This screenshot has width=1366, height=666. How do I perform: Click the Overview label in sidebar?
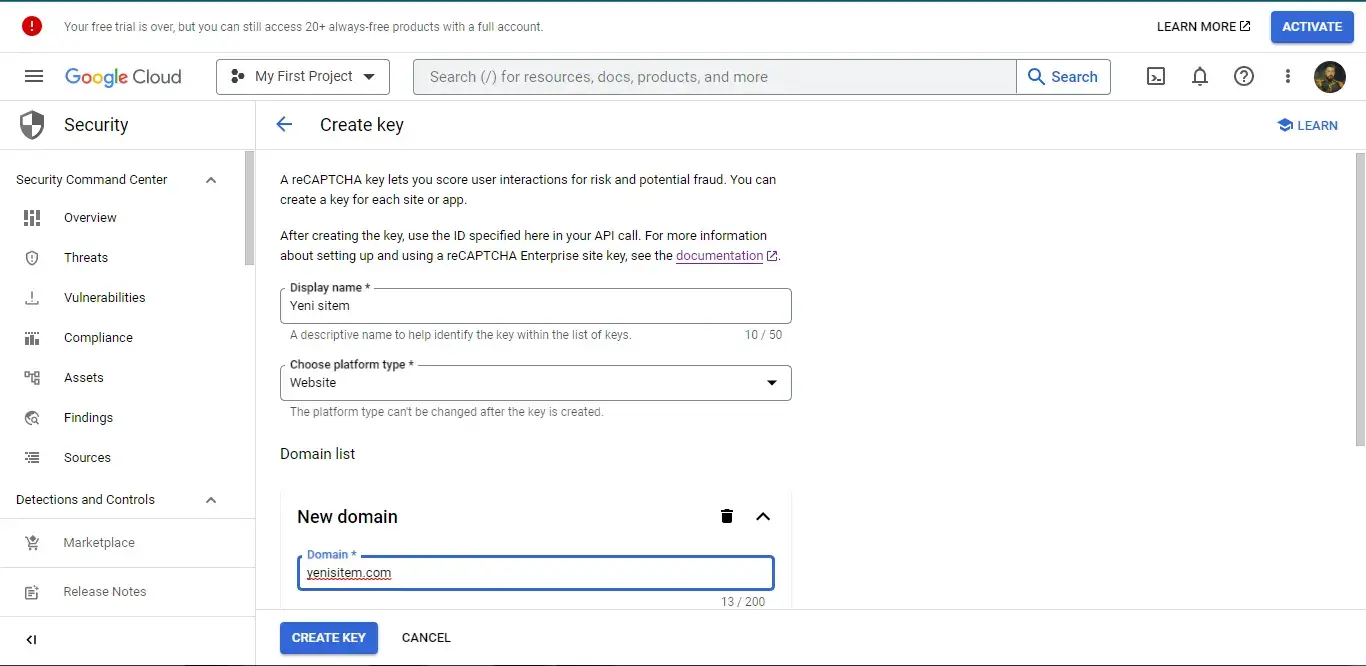point(90,218)
